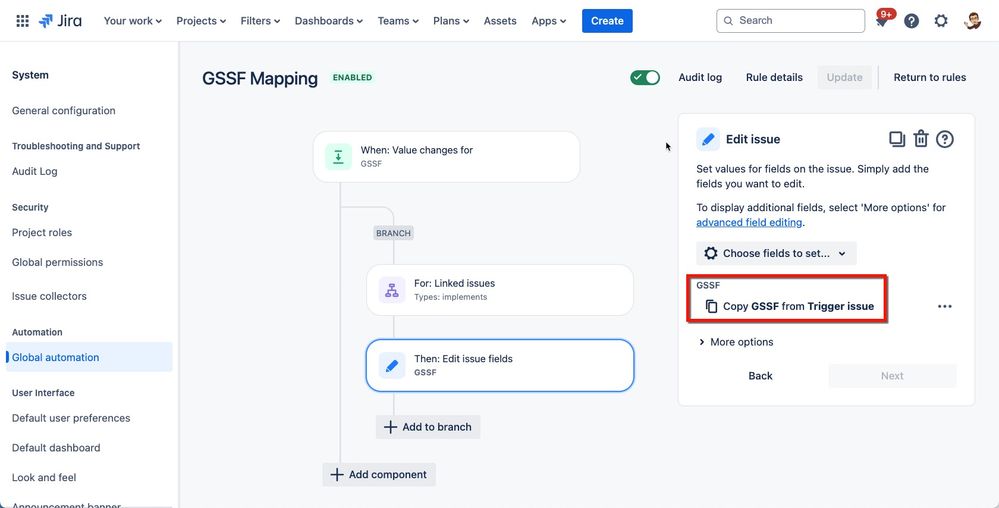Open Audit Log in the sidebar

coord(34,171)
